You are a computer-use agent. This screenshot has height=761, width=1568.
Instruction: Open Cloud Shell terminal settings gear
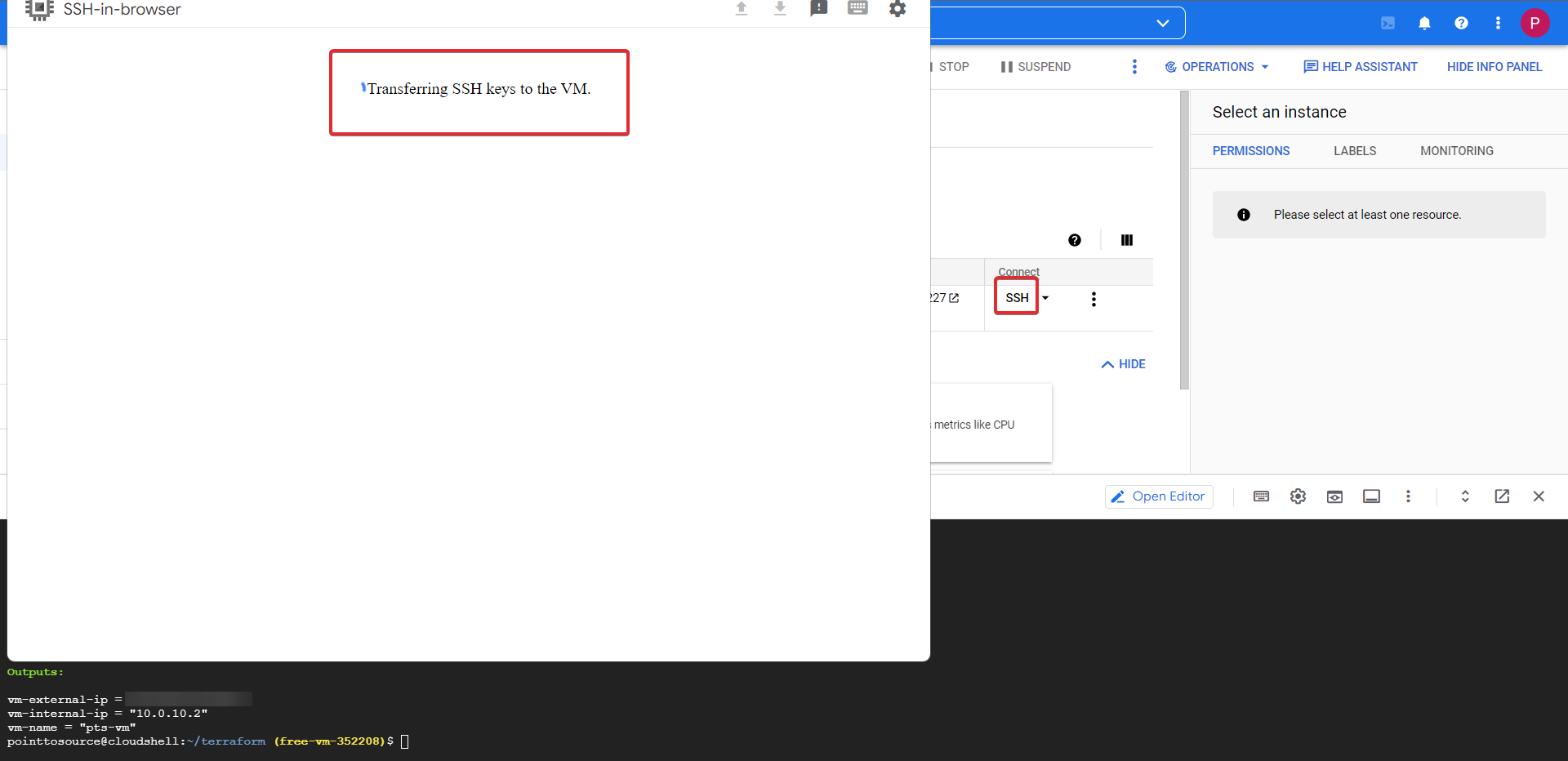(1298, 496)
